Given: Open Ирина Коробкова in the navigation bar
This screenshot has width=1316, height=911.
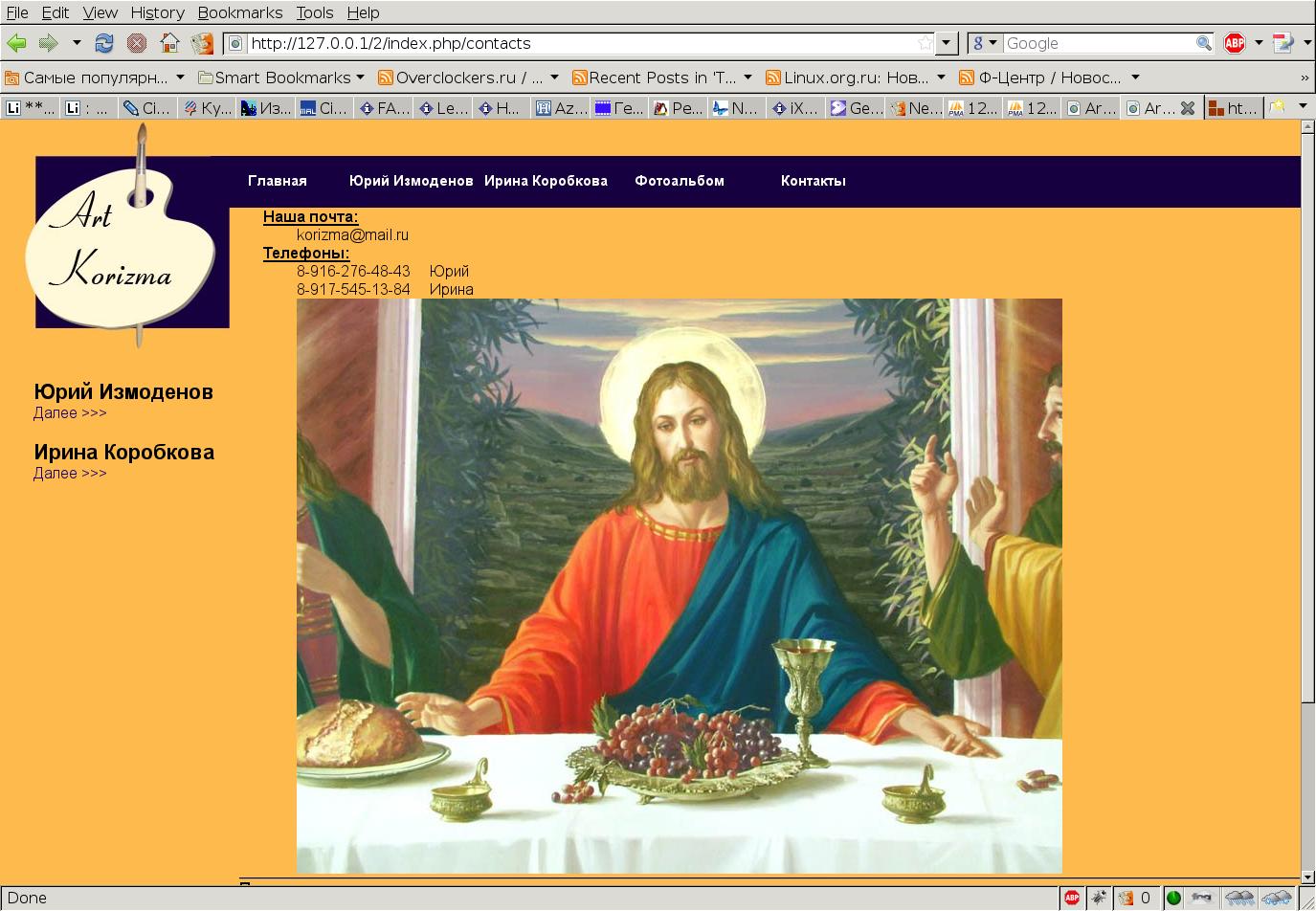Looking at the screenshot, I should pos(546,181).
